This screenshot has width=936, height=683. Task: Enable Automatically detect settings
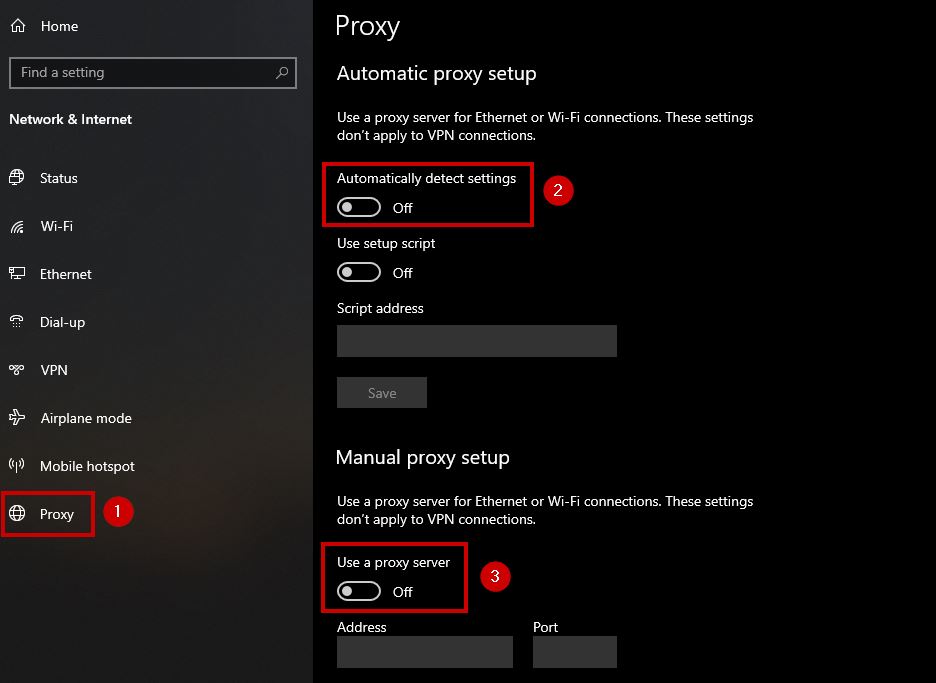pos(358,207)
